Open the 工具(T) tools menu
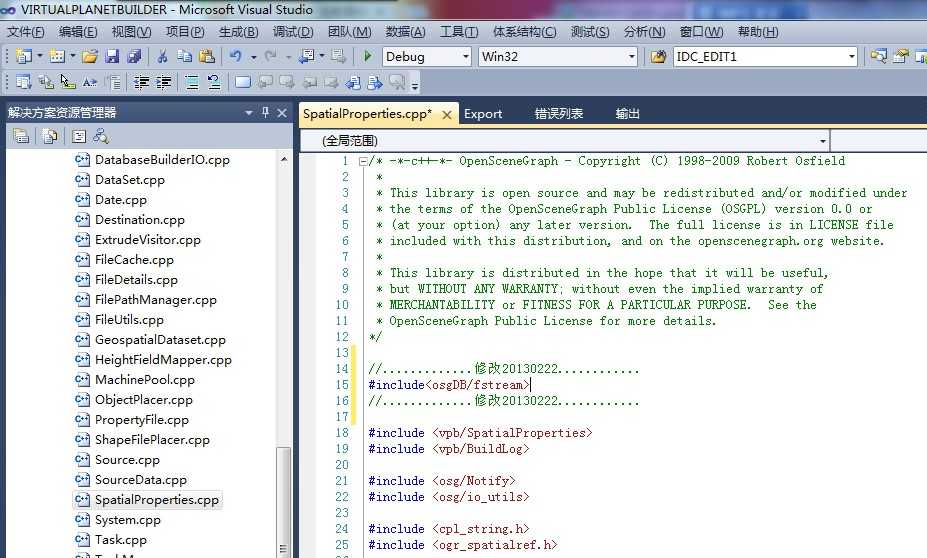927x558 pixels. click(x=459, y=32)
